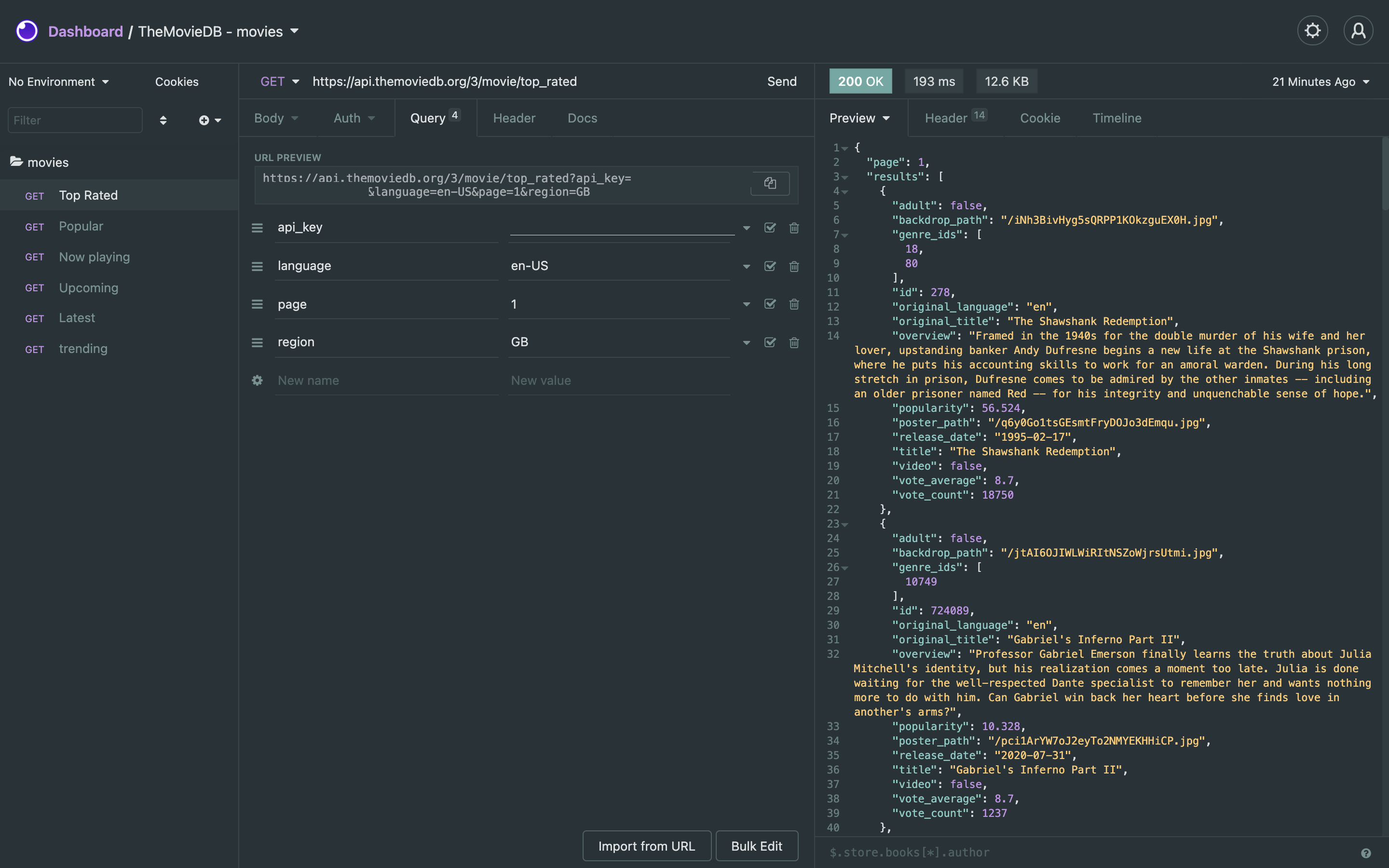Remove the region parameter with trash icon
1389x868 pixels.
(x=794, y=342)
